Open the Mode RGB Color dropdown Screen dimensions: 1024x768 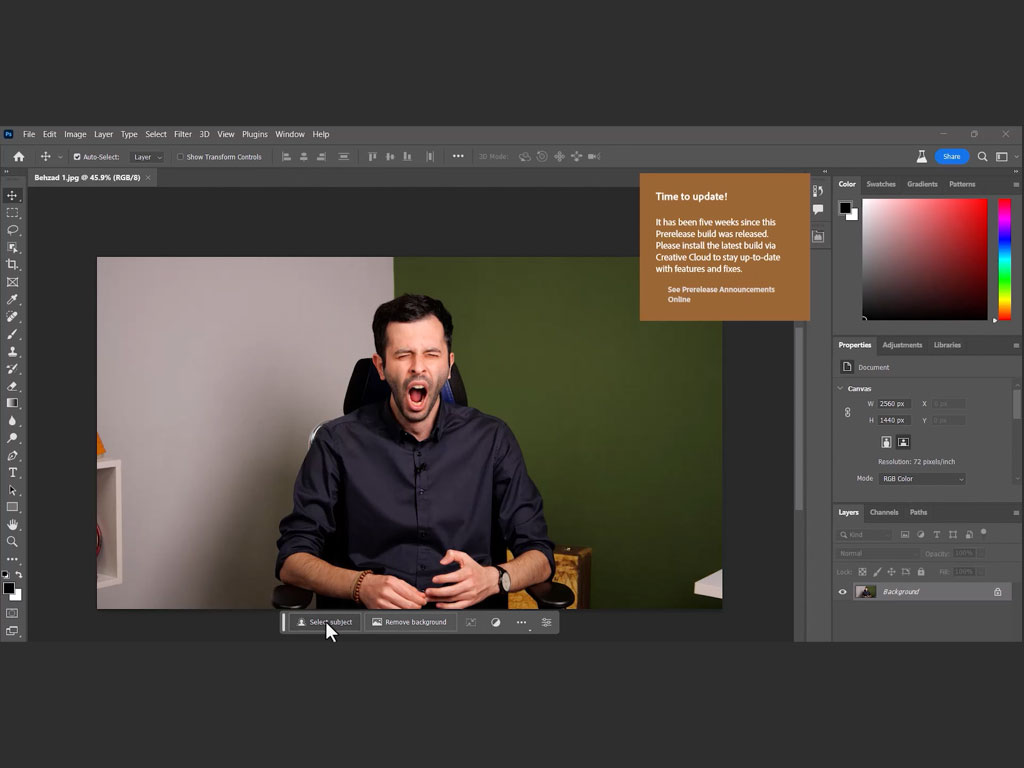922,479
